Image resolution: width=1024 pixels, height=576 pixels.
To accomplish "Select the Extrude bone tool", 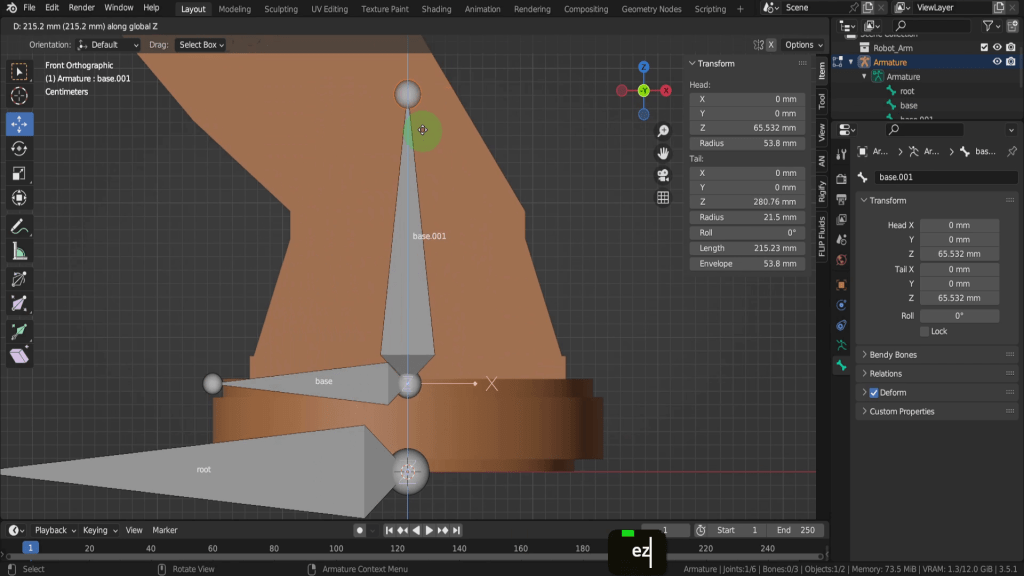I will (x=19, y=331).
